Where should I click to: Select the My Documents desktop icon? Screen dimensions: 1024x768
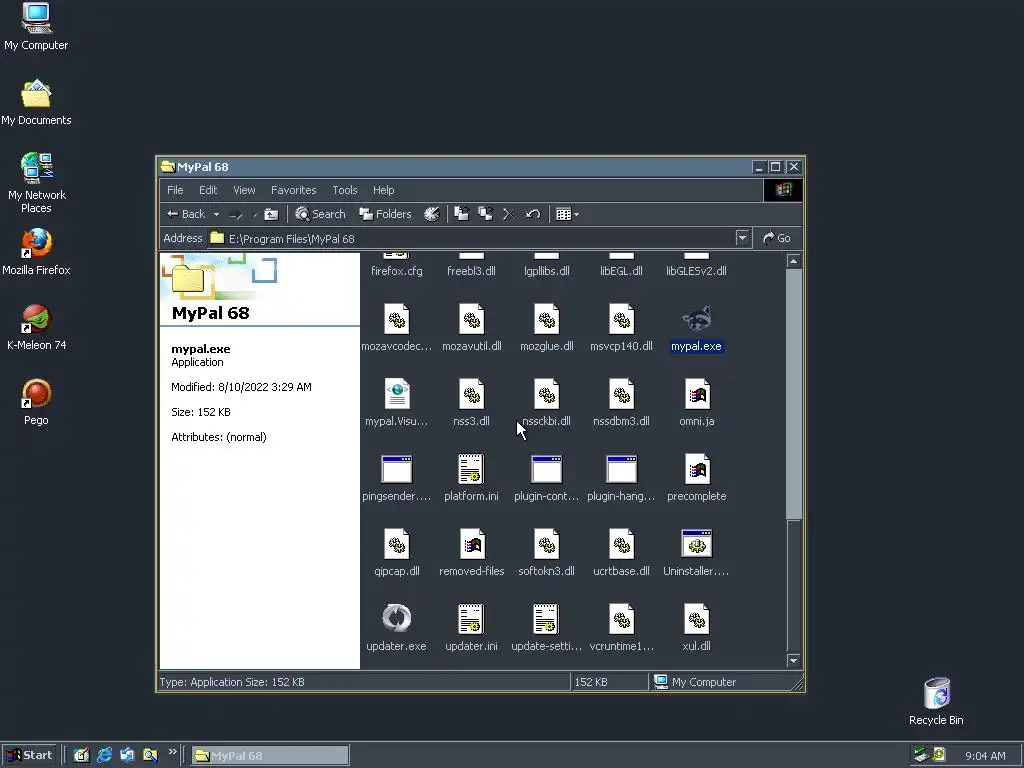(x=36, y=102)
